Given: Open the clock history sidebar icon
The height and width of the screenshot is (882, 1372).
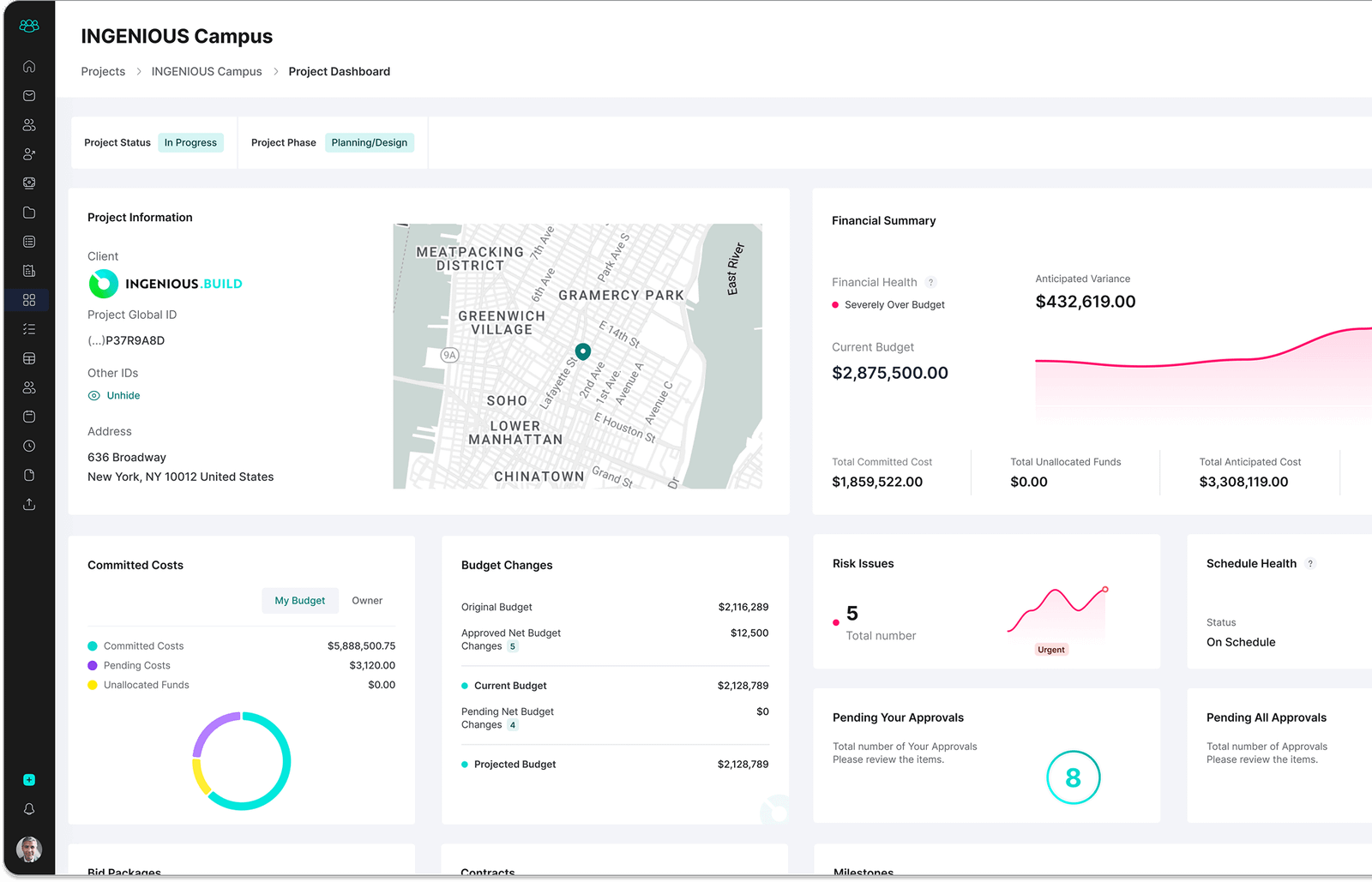Looking at the screenshot, I should pyautogui.click(x=29, y=446).
